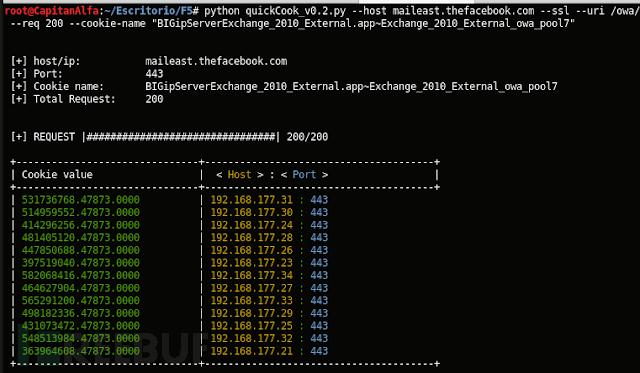Click 'maileast.thefacebook.com' next to host/ip
Image resolution: width=640 pixels, height=373 pixels.
[x=216, y=61]
